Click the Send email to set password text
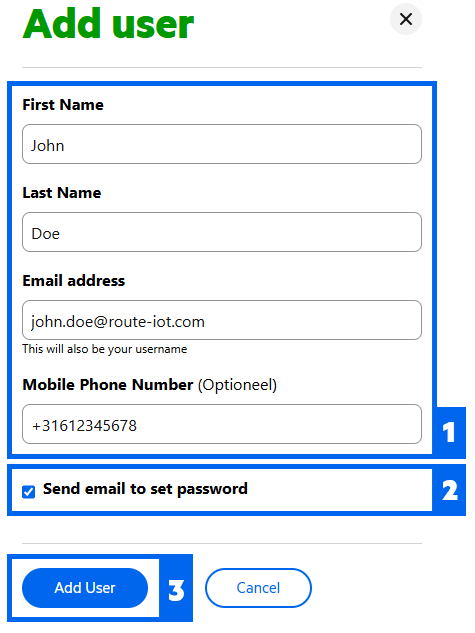The image size is (475, 633). tap(145, 489)
